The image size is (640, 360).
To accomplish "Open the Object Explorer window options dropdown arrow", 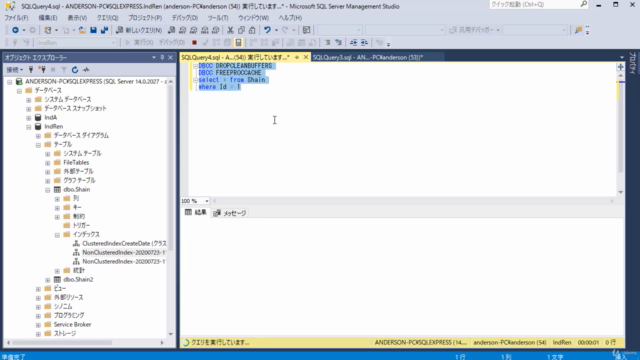I will [x=154, y=58].
